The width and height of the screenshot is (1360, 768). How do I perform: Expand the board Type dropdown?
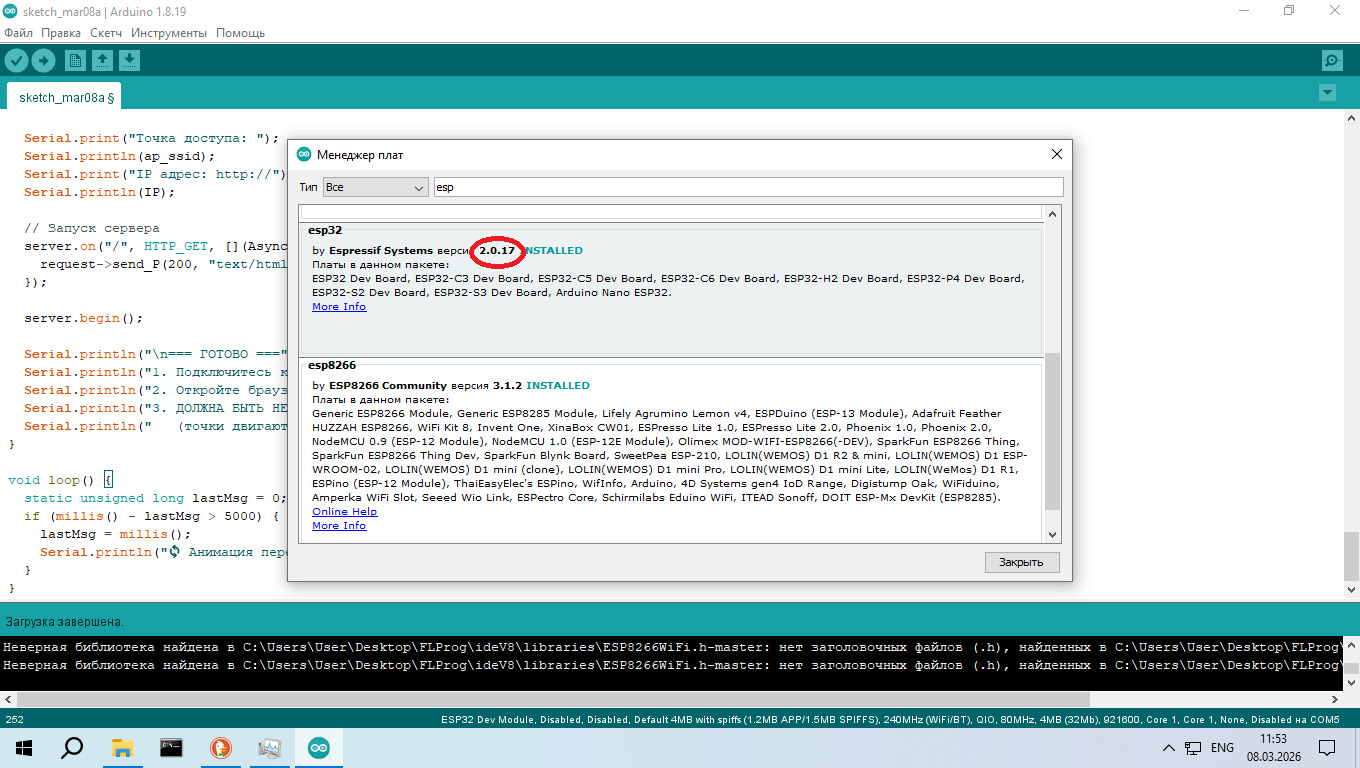(375, 187)
